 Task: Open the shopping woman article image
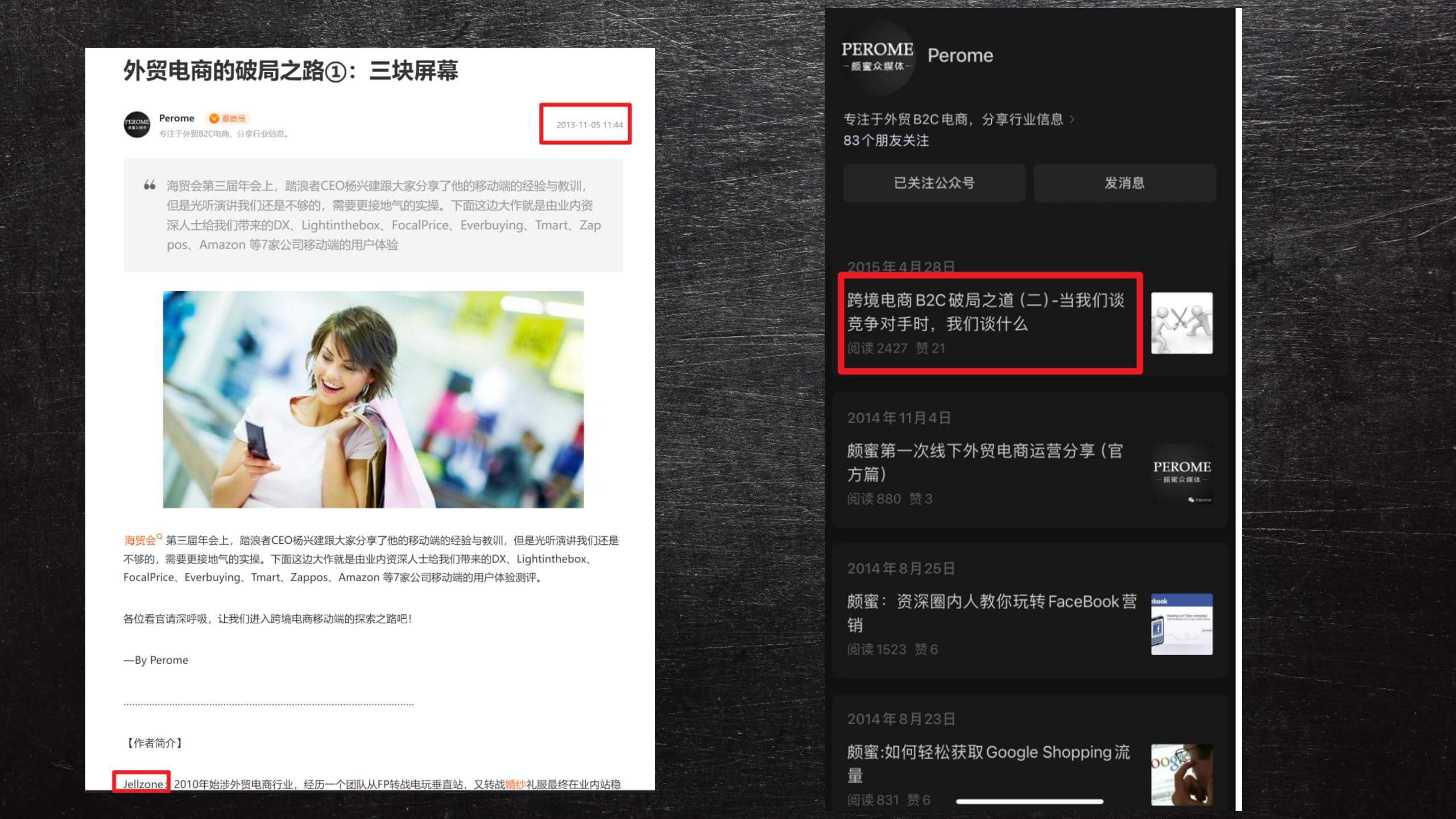[373, 399]
